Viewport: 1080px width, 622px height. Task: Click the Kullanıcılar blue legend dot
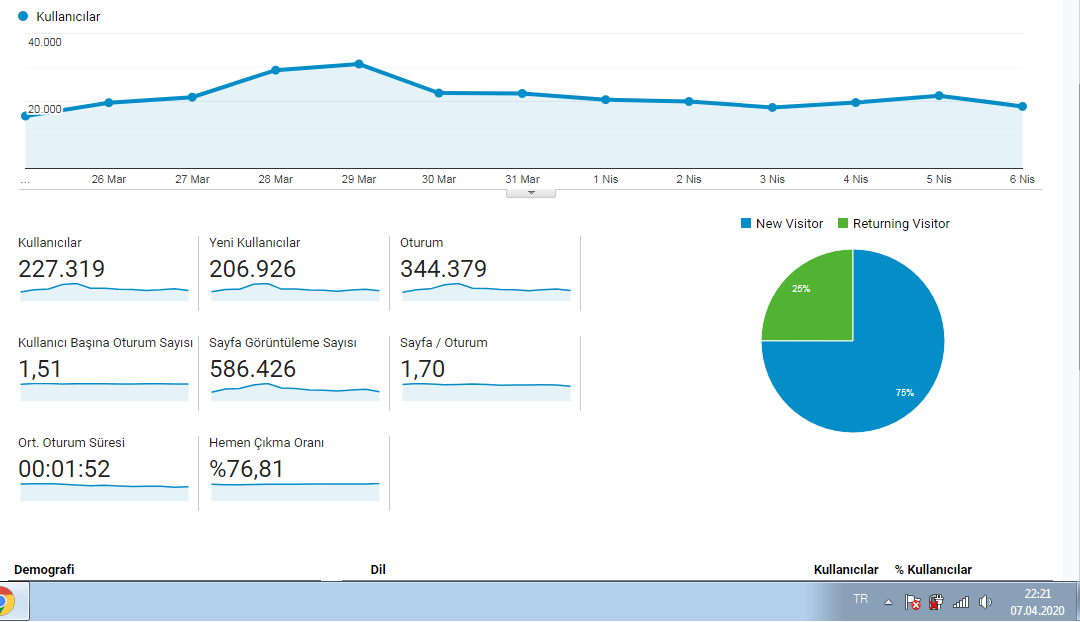23,16
